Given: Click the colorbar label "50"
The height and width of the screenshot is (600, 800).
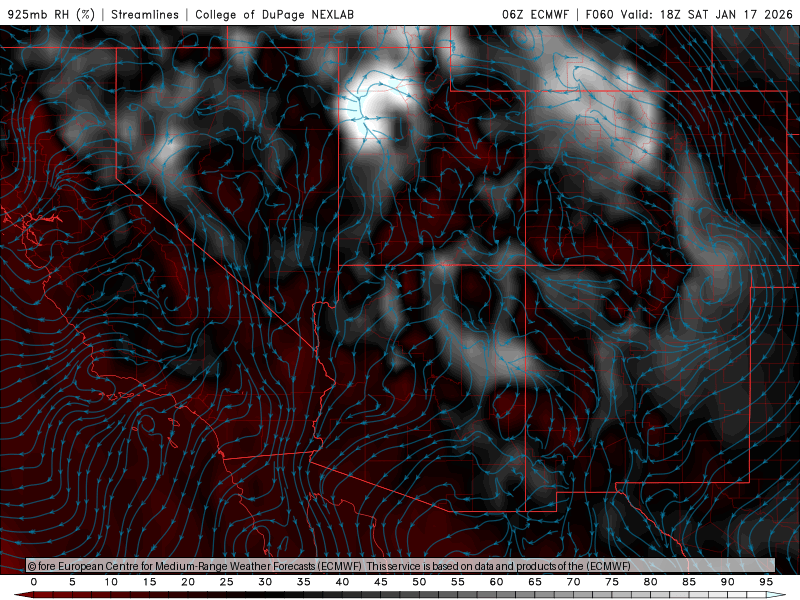Looking at the screenshot, I should click(419, 582).
